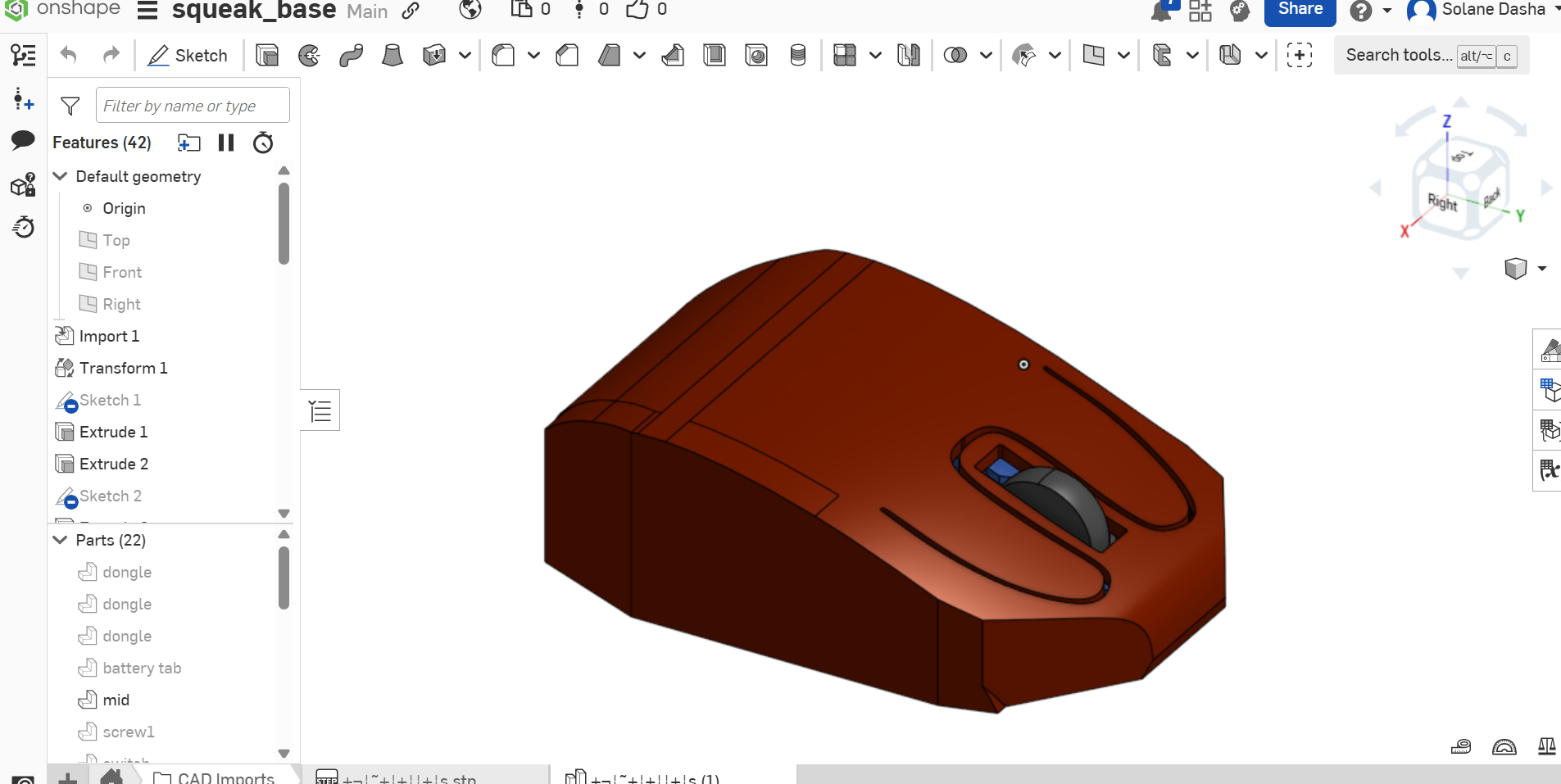Open dropdown next to Linear pattern tool
1561x784 pixels.
pyautogui.click(x=875, y=55)
